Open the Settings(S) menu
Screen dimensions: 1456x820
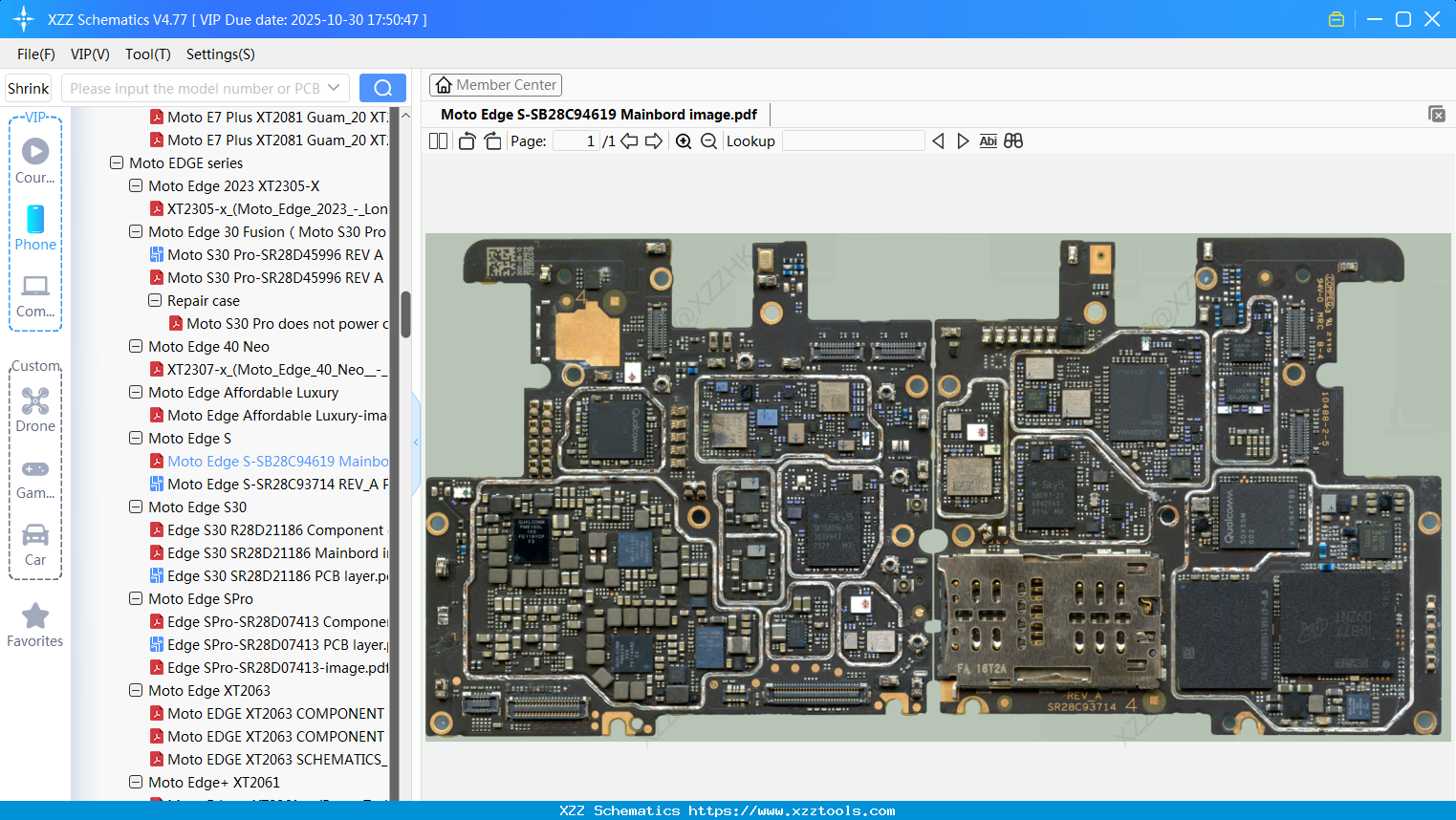pos(220,54)
